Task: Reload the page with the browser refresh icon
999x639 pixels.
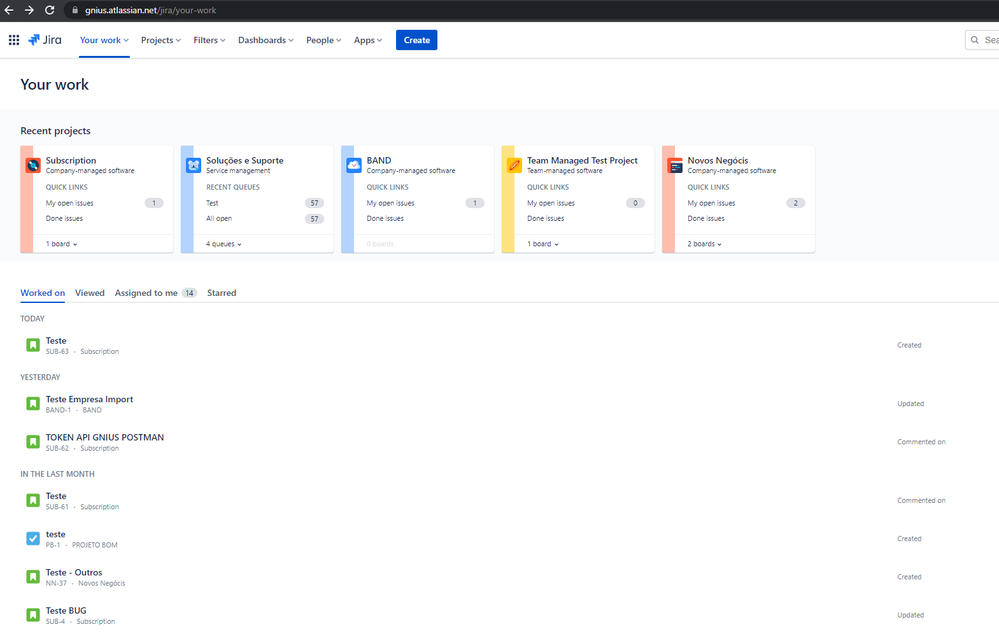Action: 50,10
